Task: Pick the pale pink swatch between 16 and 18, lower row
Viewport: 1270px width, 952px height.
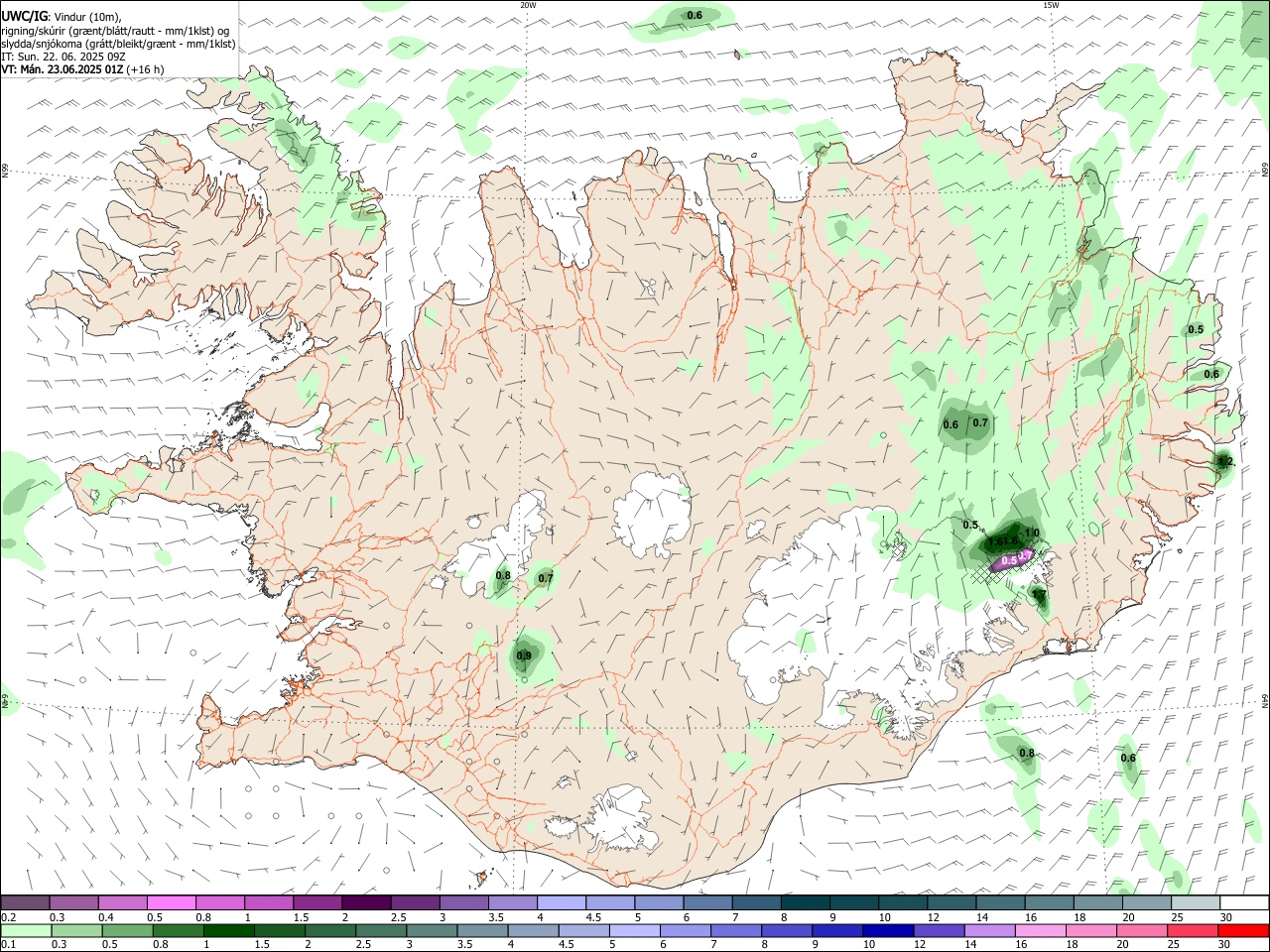Action: pos(1041,931)
